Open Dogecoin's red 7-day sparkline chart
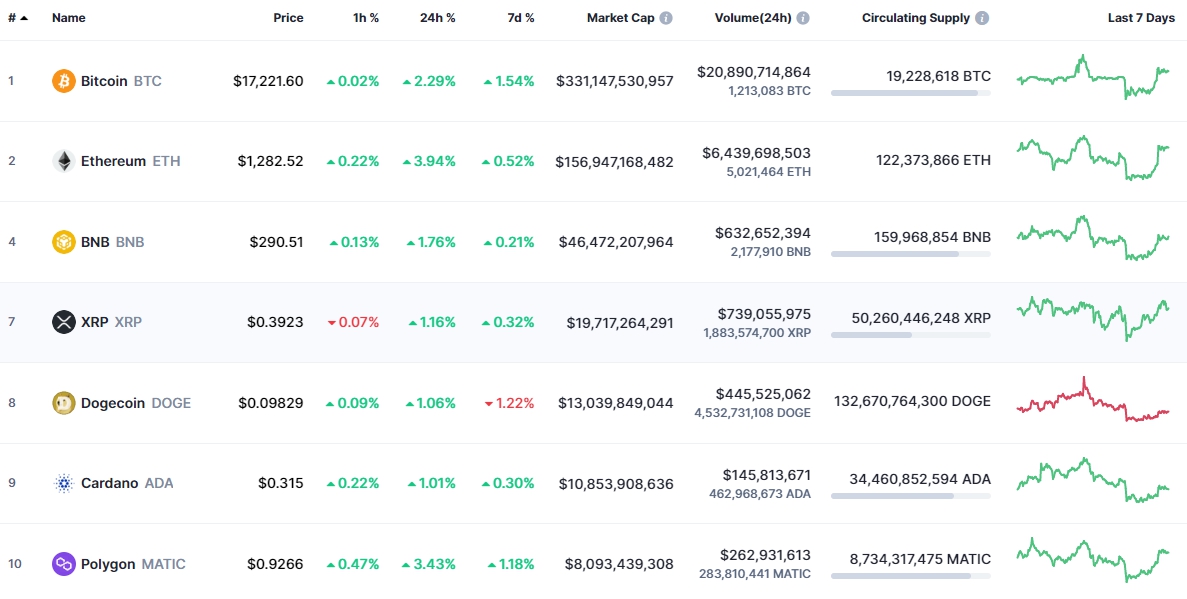The height and width of the screenshot is (599, 1187). [1093, 399]
